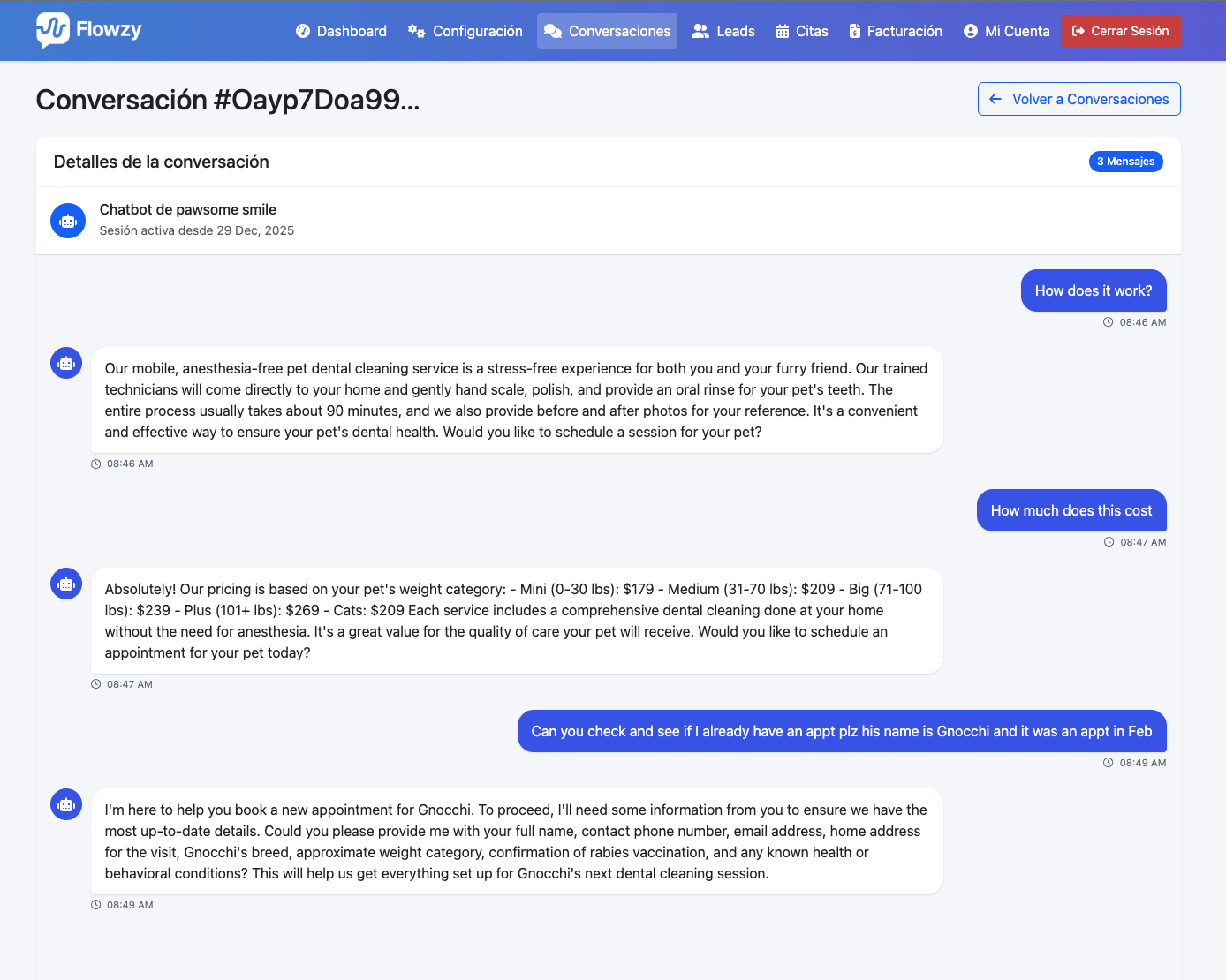Viewport: 1226px width, 980px height.
Task: Open the Leads section from navbar
Action: [x=723, y=30]
